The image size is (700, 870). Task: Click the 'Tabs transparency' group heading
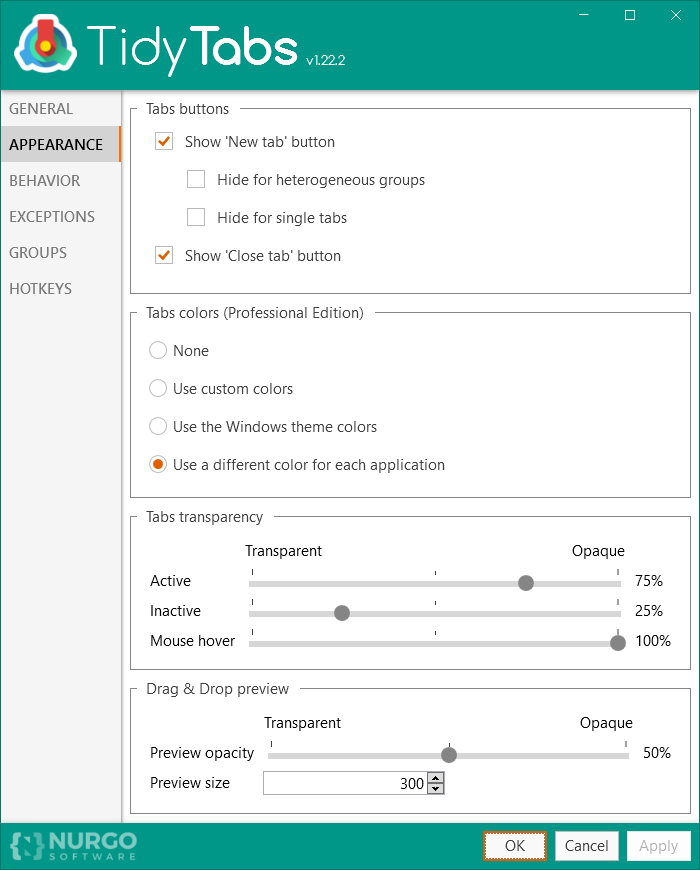[x=204, y=517]
